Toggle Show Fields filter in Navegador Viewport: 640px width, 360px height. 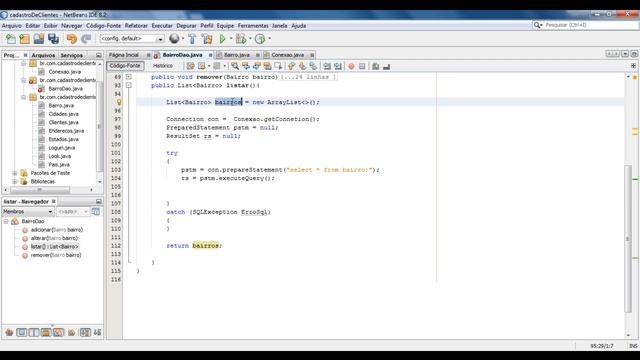(22, 332)
